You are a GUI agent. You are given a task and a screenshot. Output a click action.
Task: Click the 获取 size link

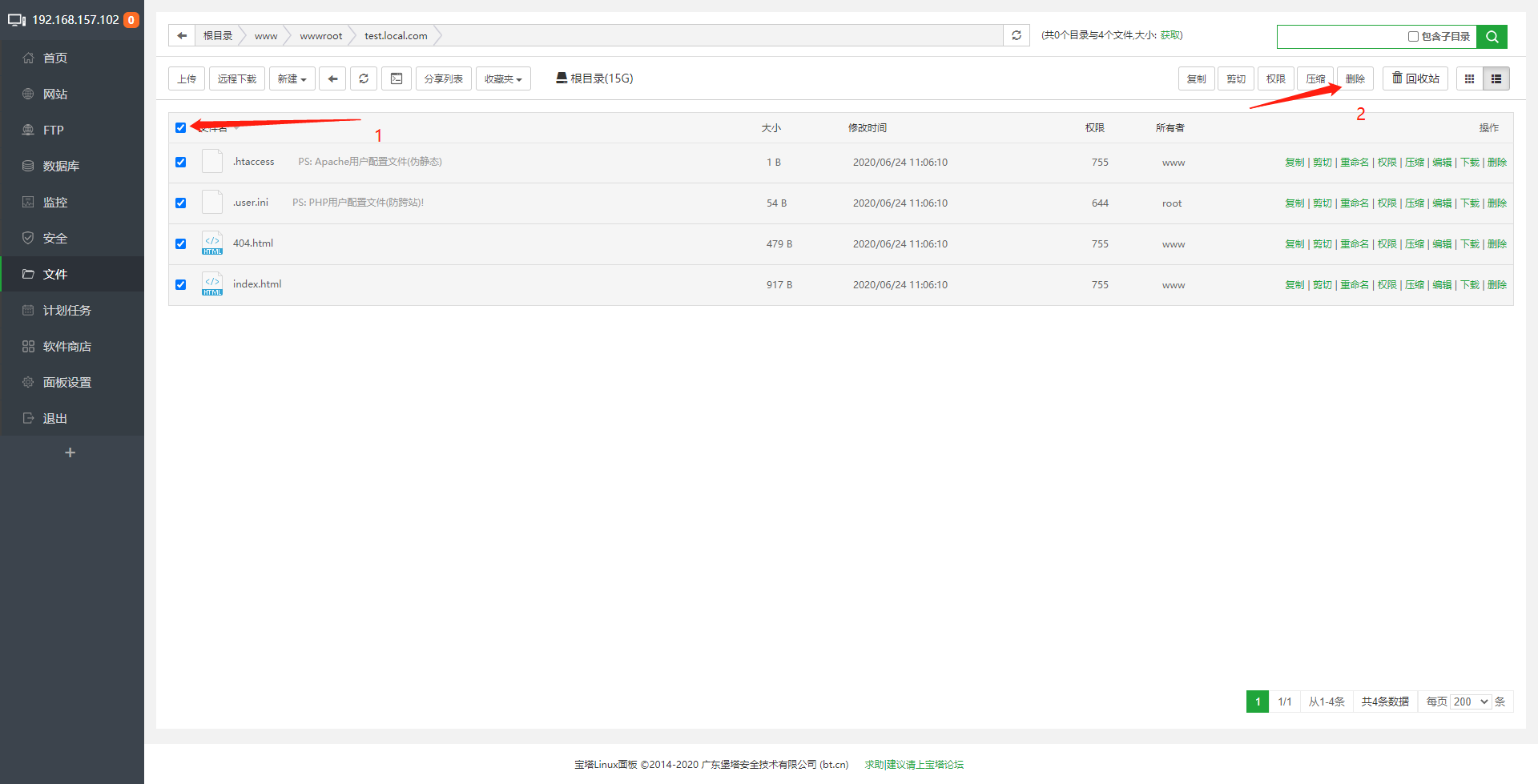(x=1170, y=35)
